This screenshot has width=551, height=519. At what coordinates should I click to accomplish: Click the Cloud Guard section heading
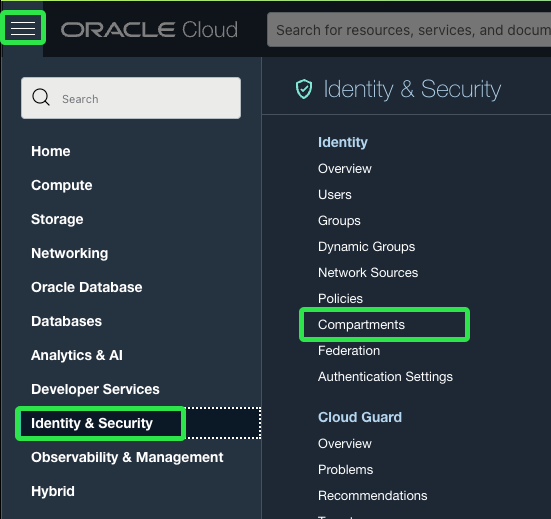click(360, 417)
